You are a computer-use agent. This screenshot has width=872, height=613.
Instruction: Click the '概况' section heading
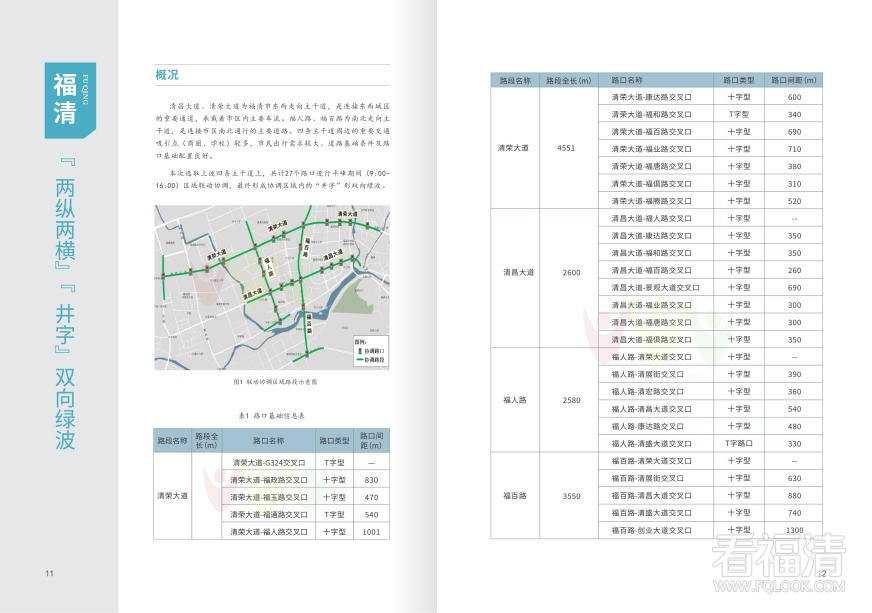click(x=167, y=75)
